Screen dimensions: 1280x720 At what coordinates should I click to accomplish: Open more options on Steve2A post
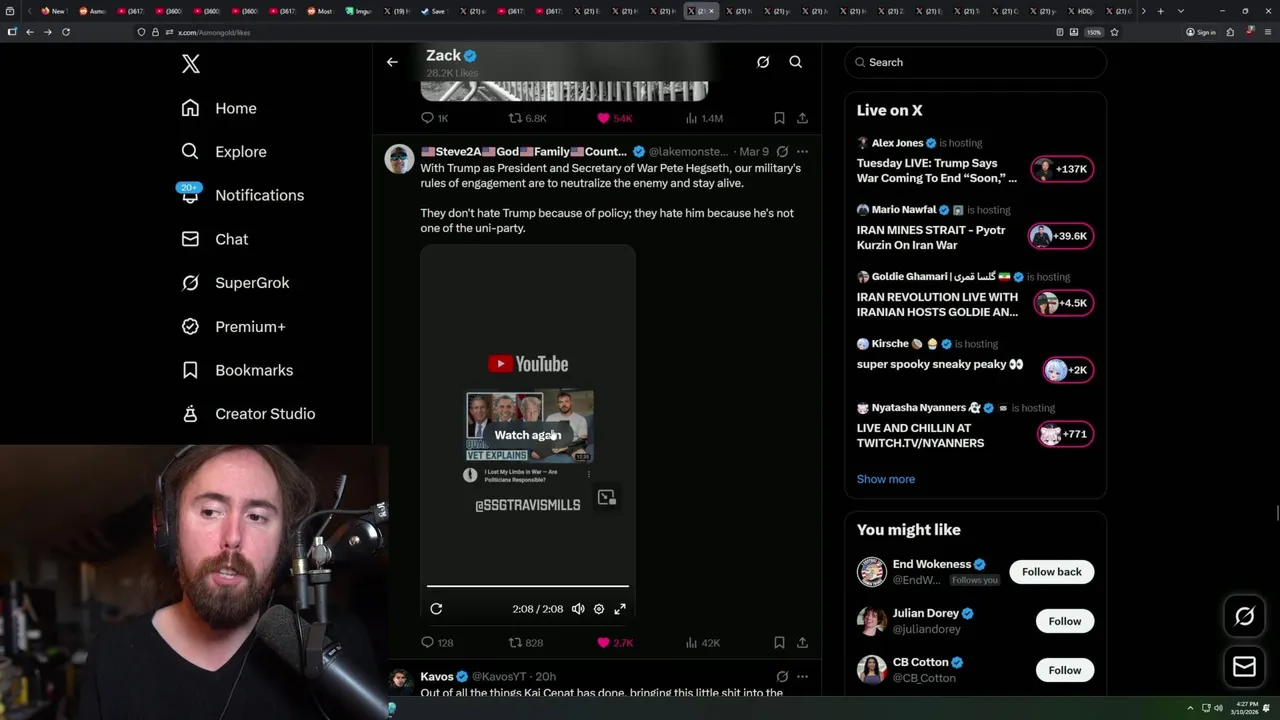coord(802,152)
